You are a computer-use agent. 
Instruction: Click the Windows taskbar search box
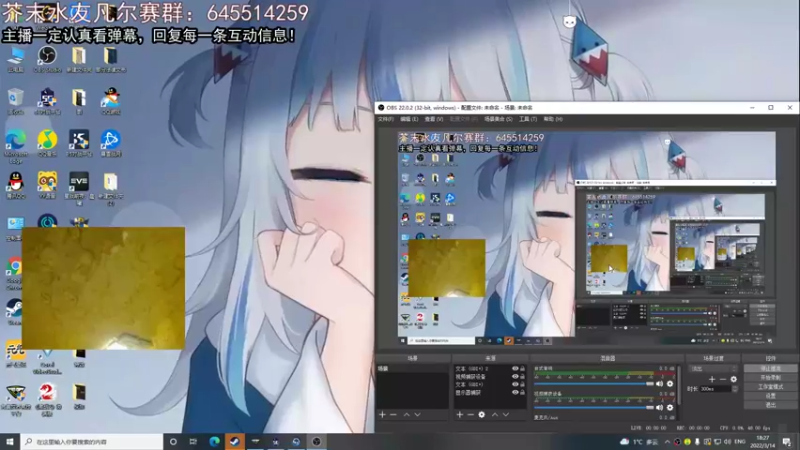click(x=92, y=442)
